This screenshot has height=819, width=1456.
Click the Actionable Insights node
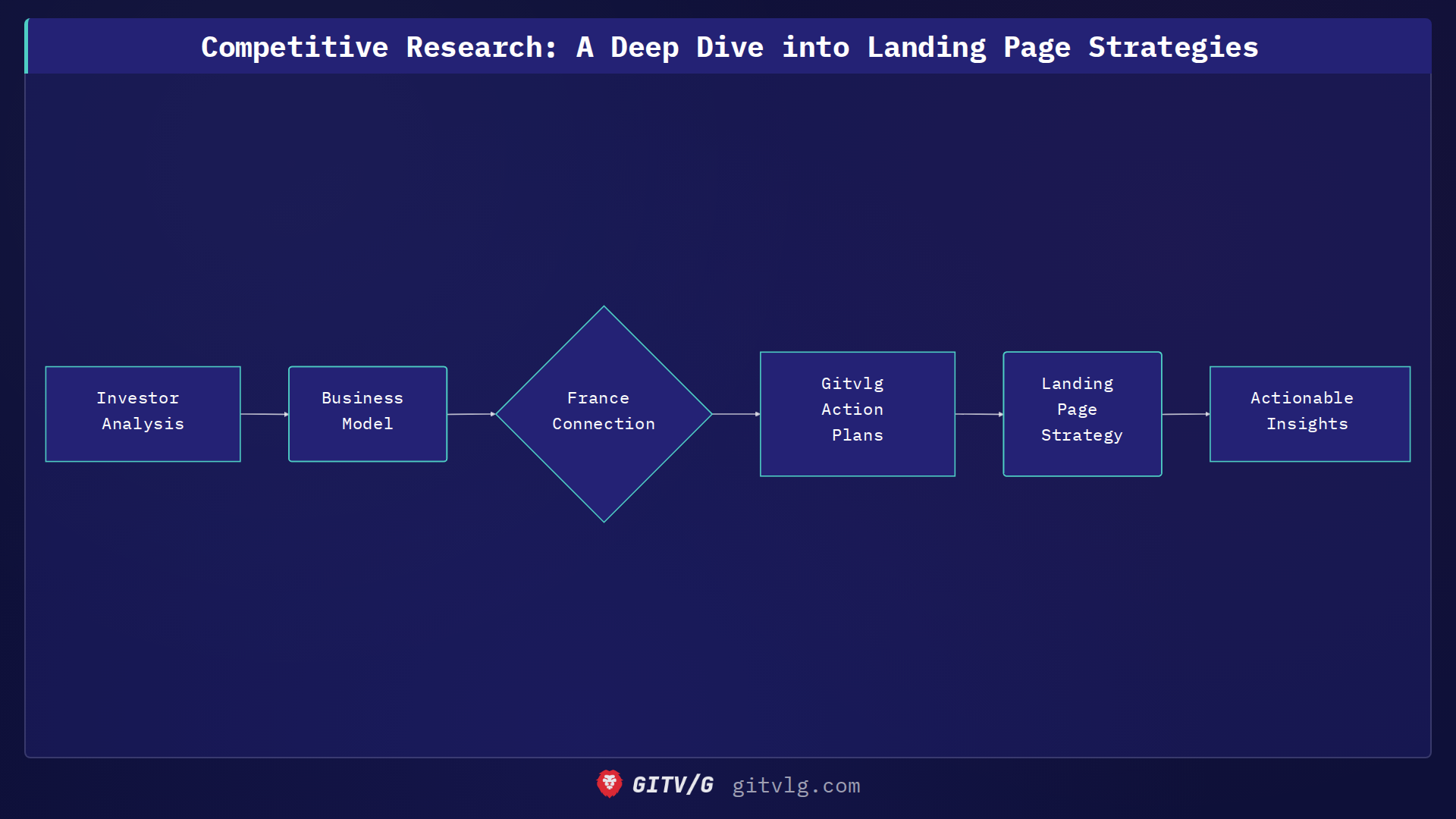tap(1310, 413)
